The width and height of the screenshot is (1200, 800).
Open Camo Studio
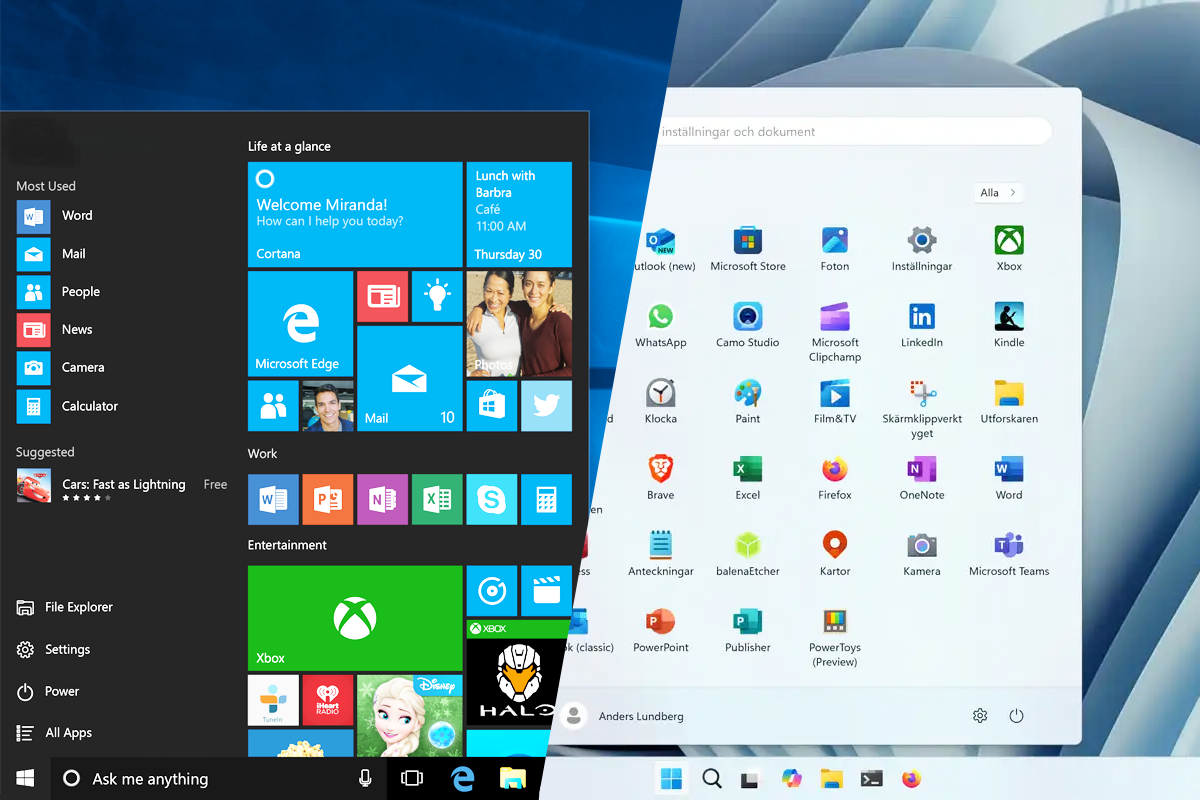pos(747,318)
